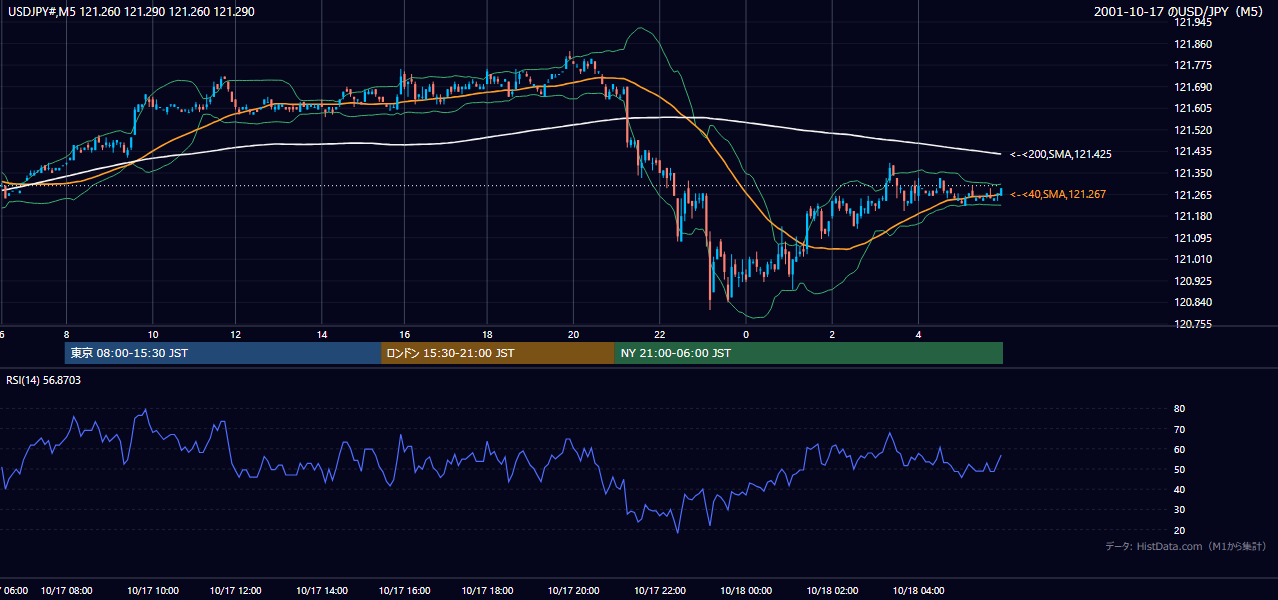The image size is (1278, 600).
Task: Click the 10/17 22:00 date axis label
Action: point(660,591)
